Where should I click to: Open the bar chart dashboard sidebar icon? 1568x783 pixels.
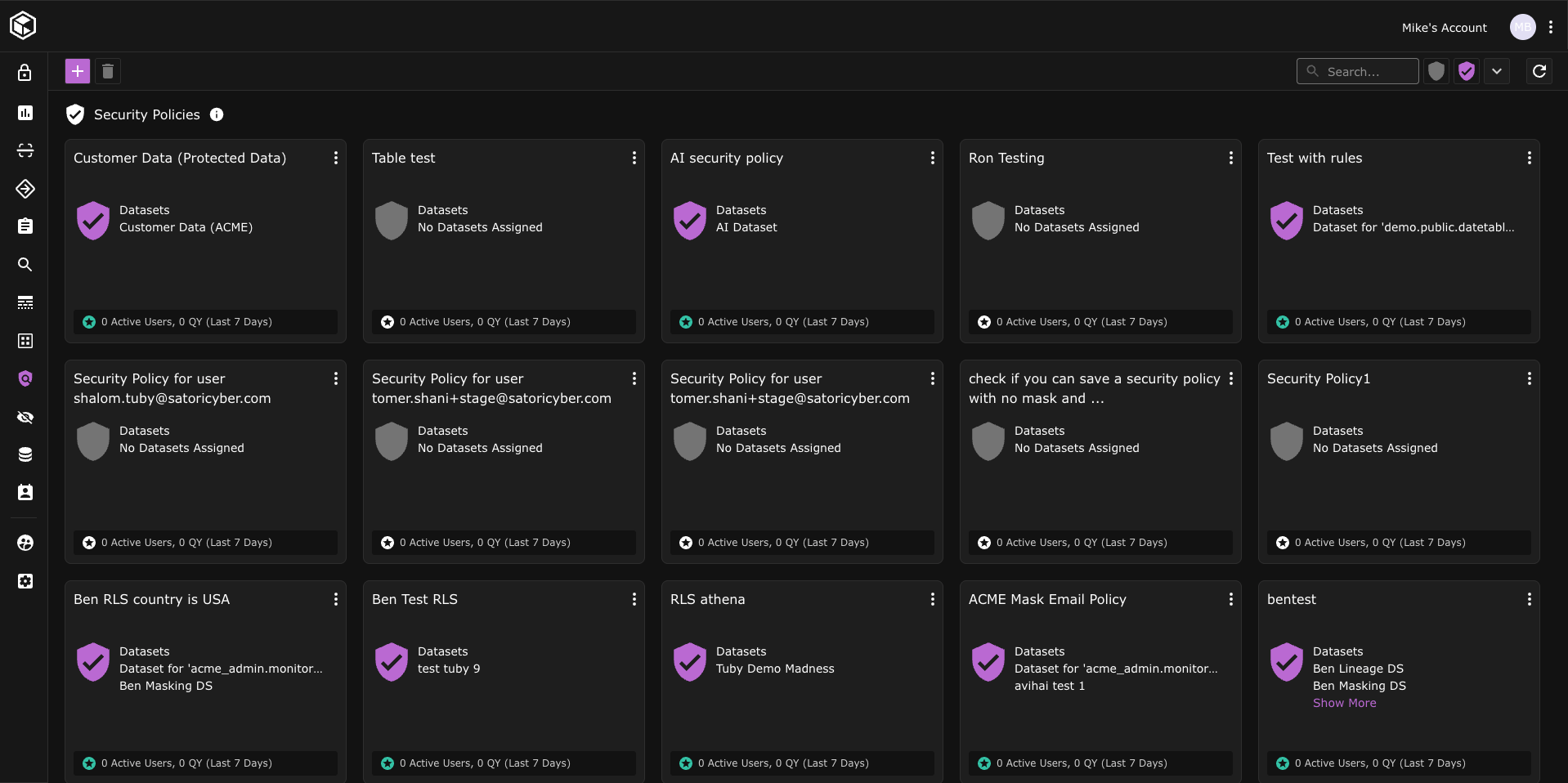(x=25, y=113)
